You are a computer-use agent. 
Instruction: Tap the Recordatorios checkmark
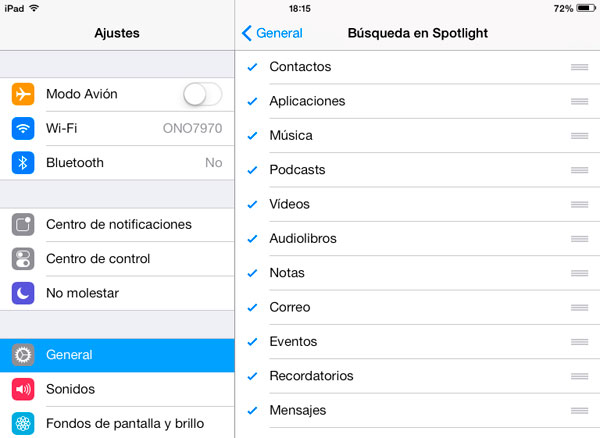(x=252, y=376)
